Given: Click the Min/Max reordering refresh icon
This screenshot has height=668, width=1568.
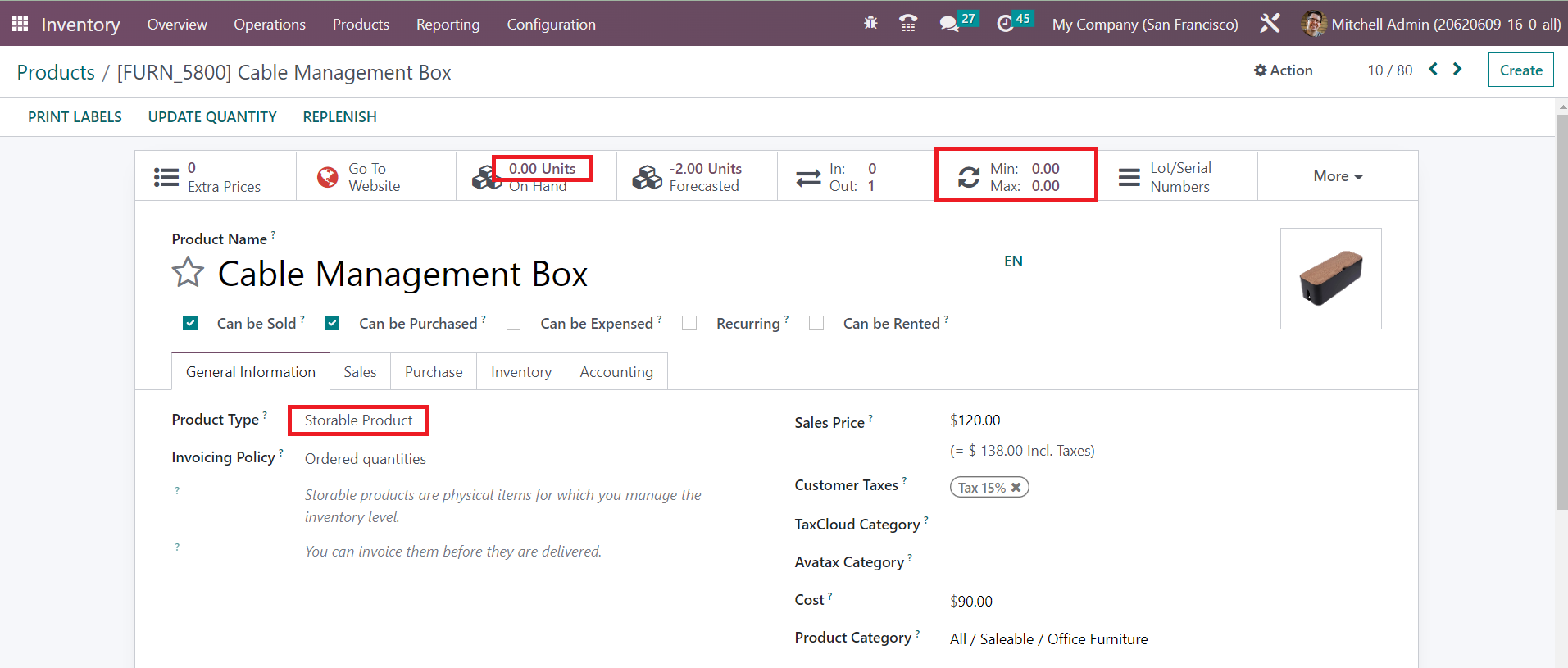Looking at the screenshot, I should 969,177.
